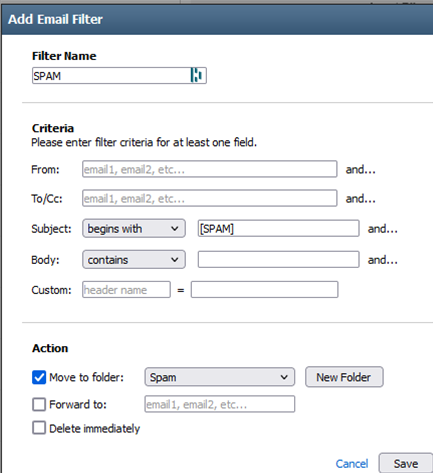Click the Custom header value field

point(265,290)
